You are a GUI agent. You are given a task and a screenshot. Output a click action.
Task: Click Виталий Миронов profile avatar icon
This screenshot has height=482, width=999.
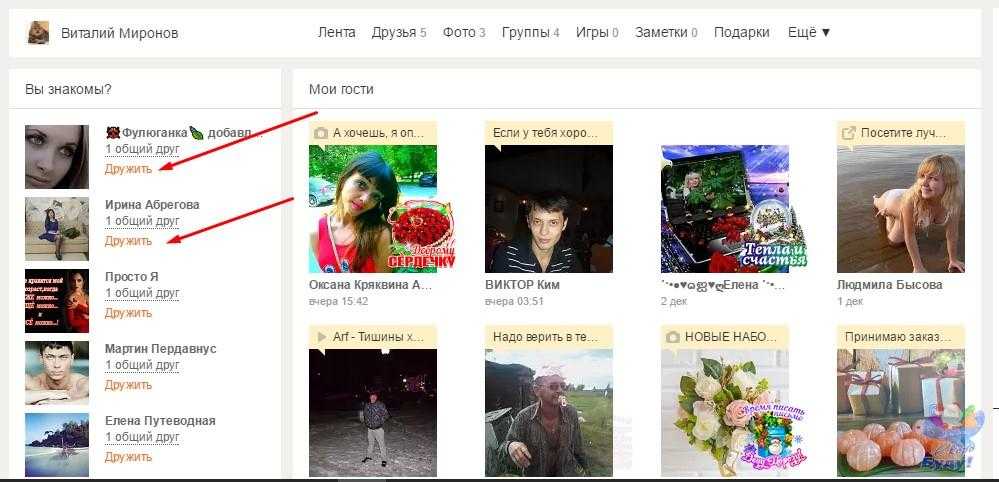37,33
